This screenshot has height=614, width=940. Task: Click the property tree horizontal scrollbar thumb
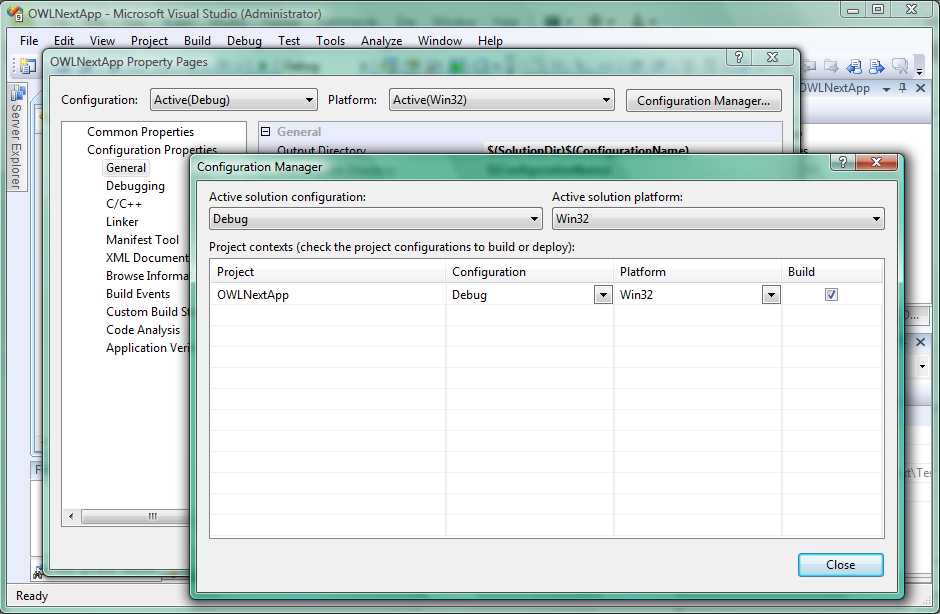135,516
